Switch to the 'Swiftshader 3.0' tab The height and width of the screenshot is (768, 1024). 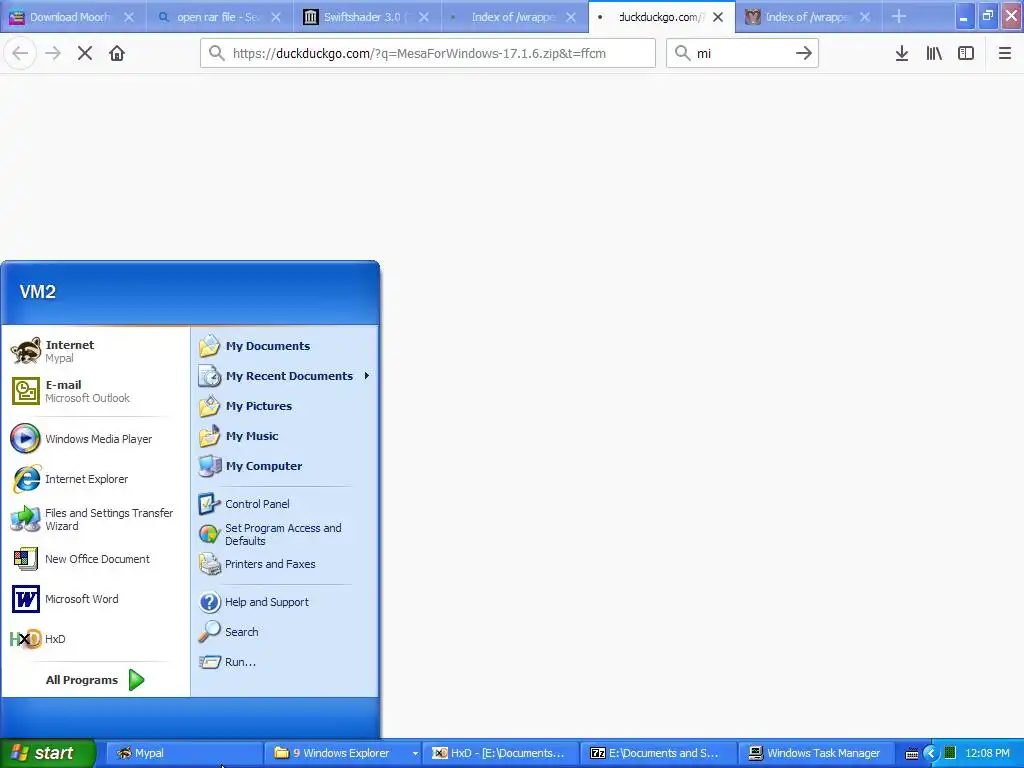(367, 17)
